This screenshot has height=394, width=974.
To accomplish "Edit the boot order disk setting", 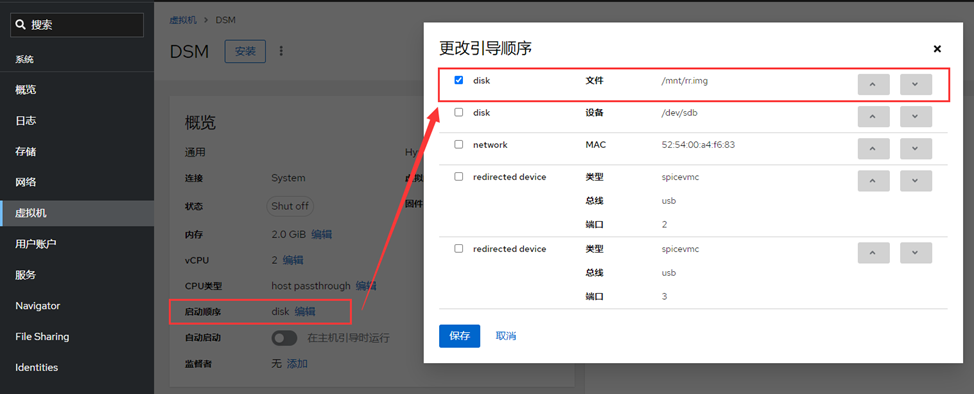I will [x=305, y=311].
